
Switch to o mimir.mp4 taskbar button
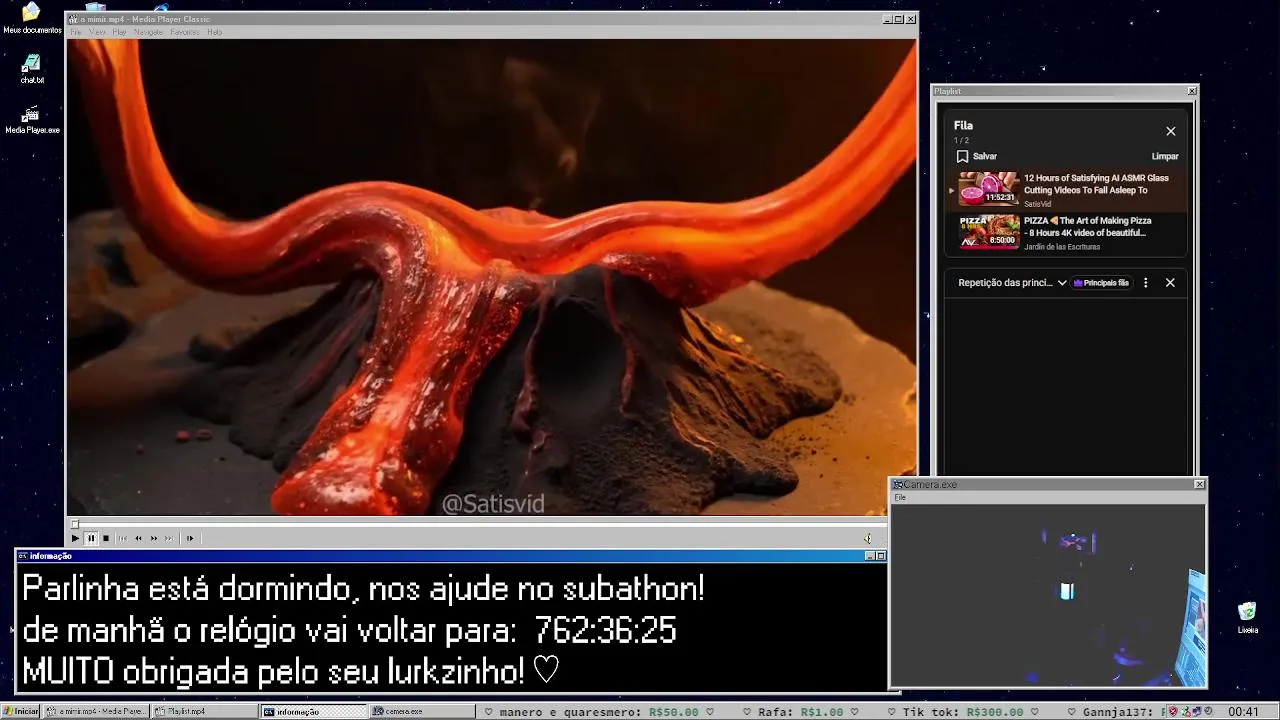(96, 711)
